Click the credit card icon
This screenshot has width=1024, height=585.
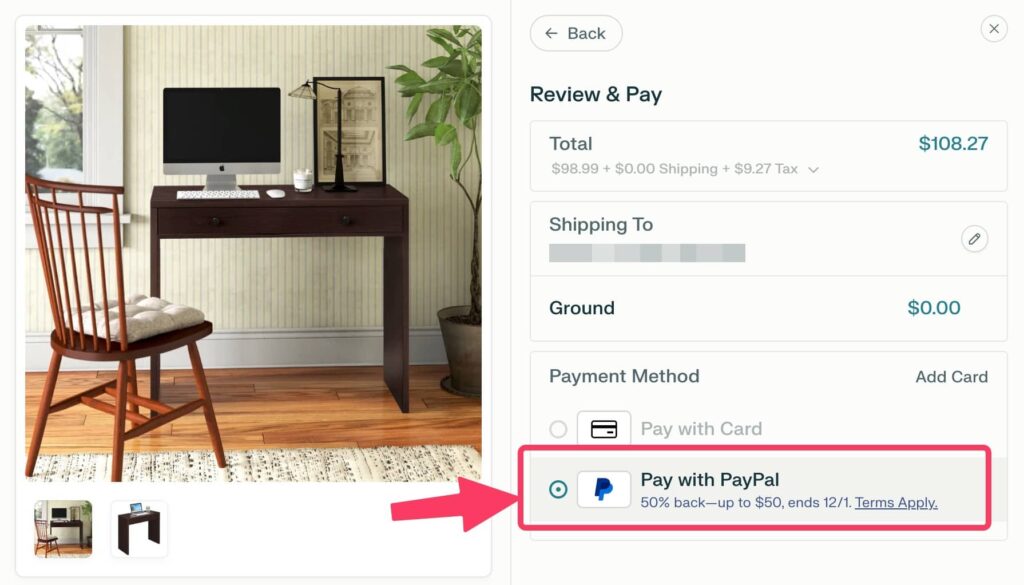click(x=603, y=429)
